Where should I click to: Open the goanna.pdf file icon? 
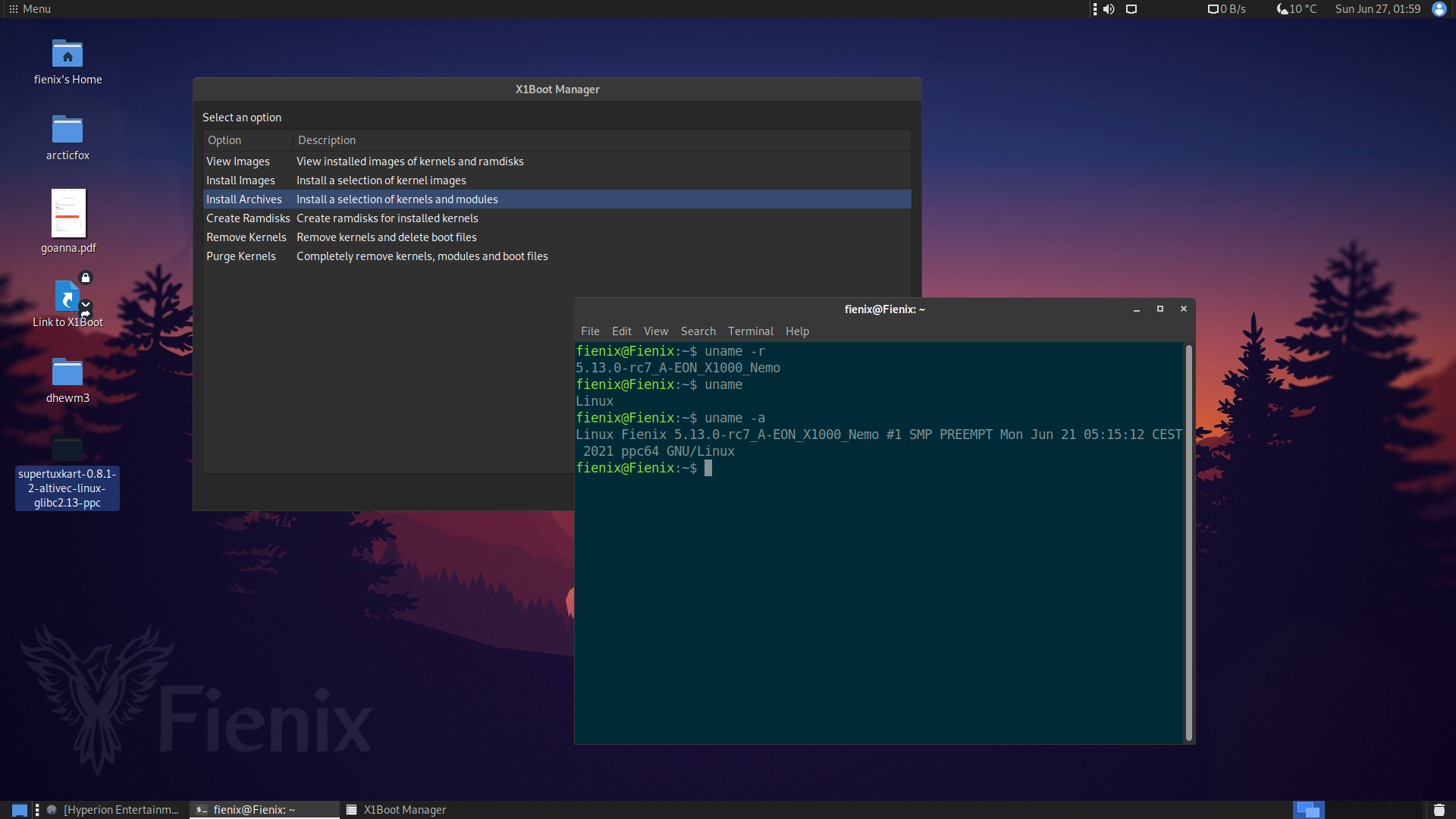pyautogui.click(x=68, y=213)
